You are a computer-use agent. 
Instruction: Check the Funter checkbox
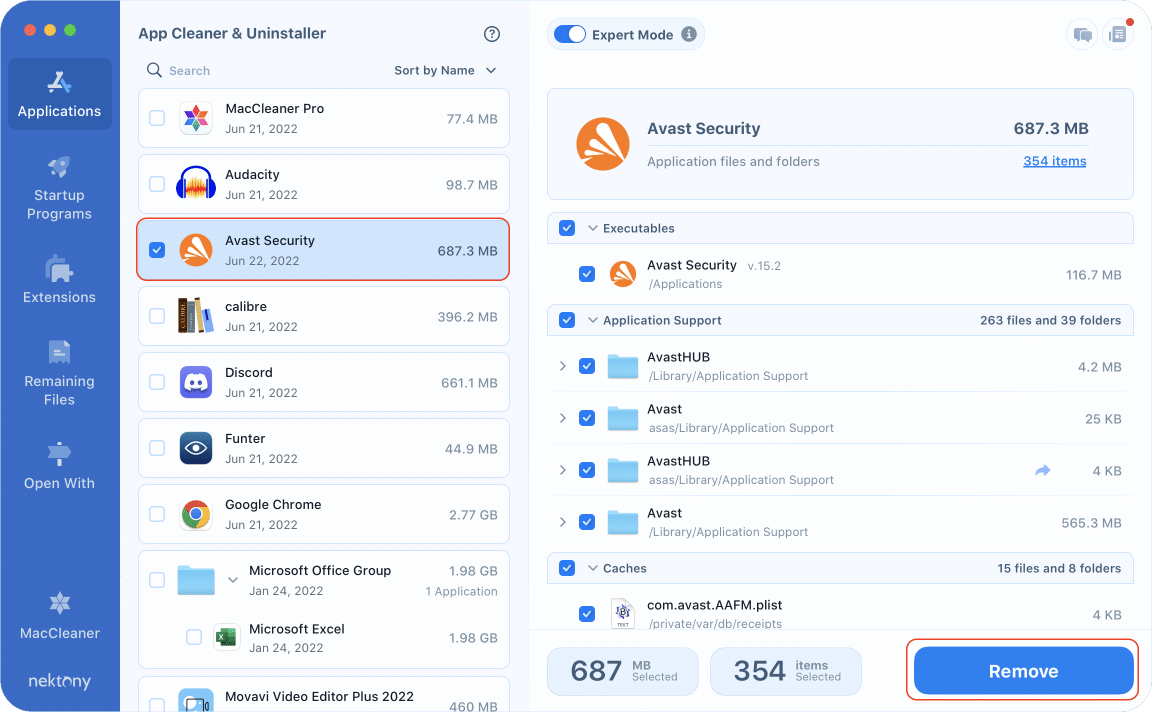click(x=157, y=448)
